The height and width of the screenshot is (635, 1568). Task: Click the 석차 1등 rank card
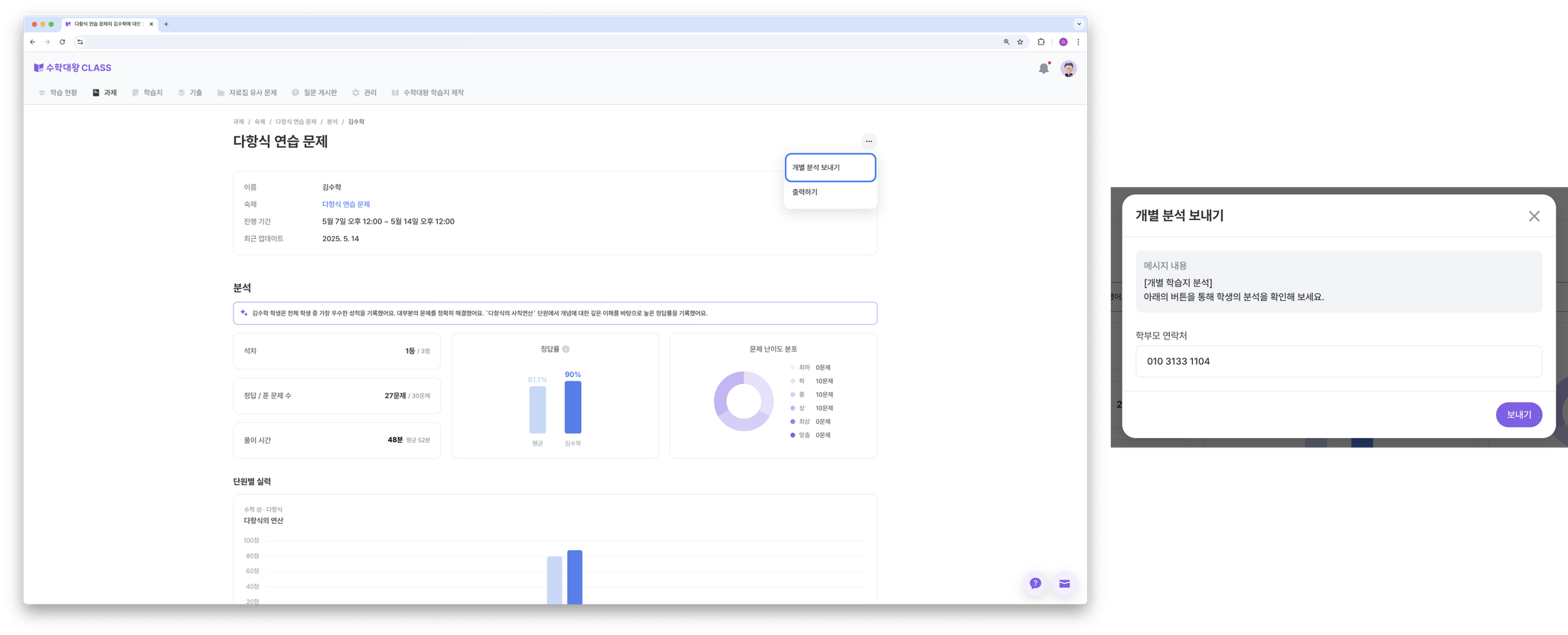click(337, 351)
